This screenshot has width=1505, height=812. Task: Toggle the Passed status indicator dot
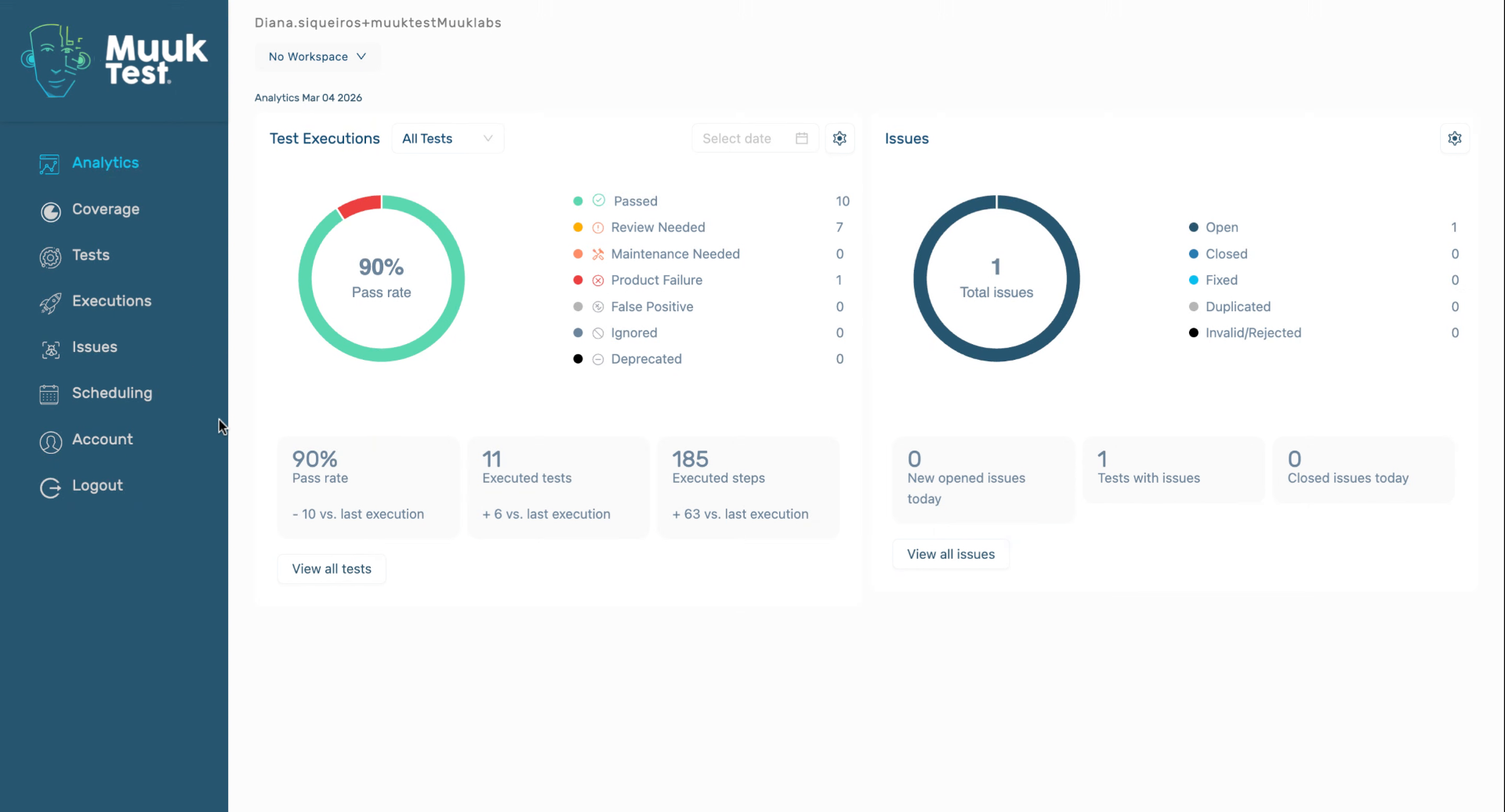578,201
